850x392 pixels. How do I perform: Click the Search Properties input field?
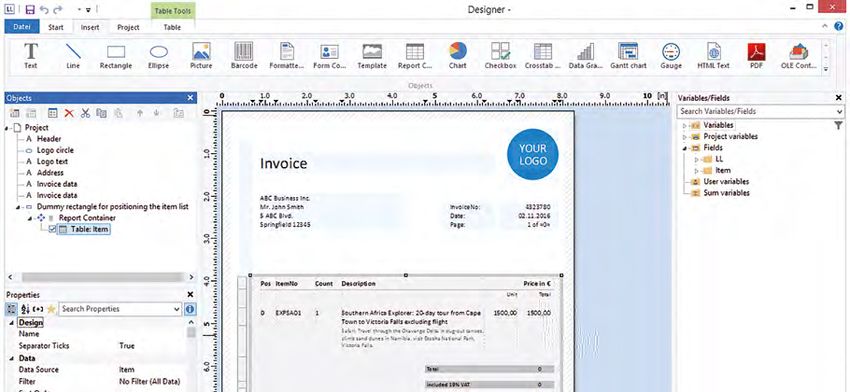[120, 309]
